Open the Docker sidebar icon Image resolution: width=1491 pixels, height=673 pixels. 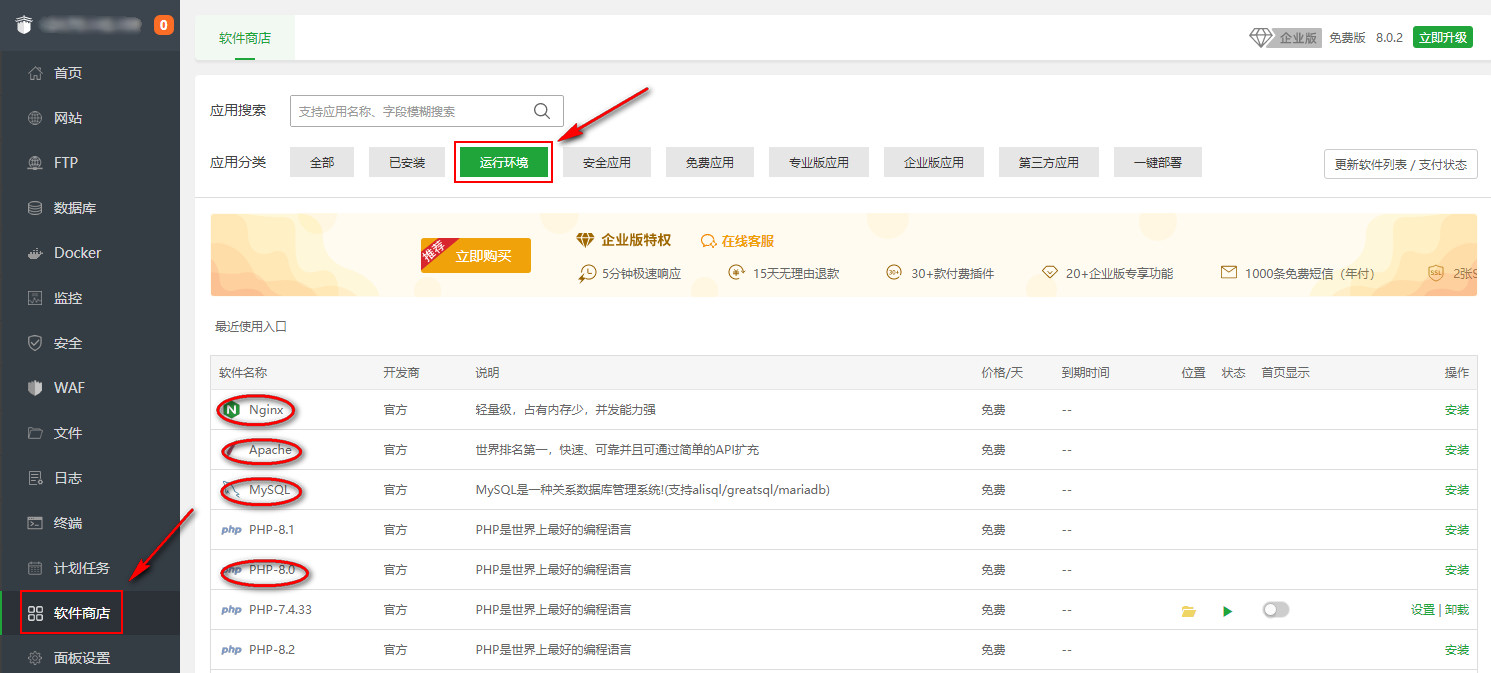tap(35, 253)
